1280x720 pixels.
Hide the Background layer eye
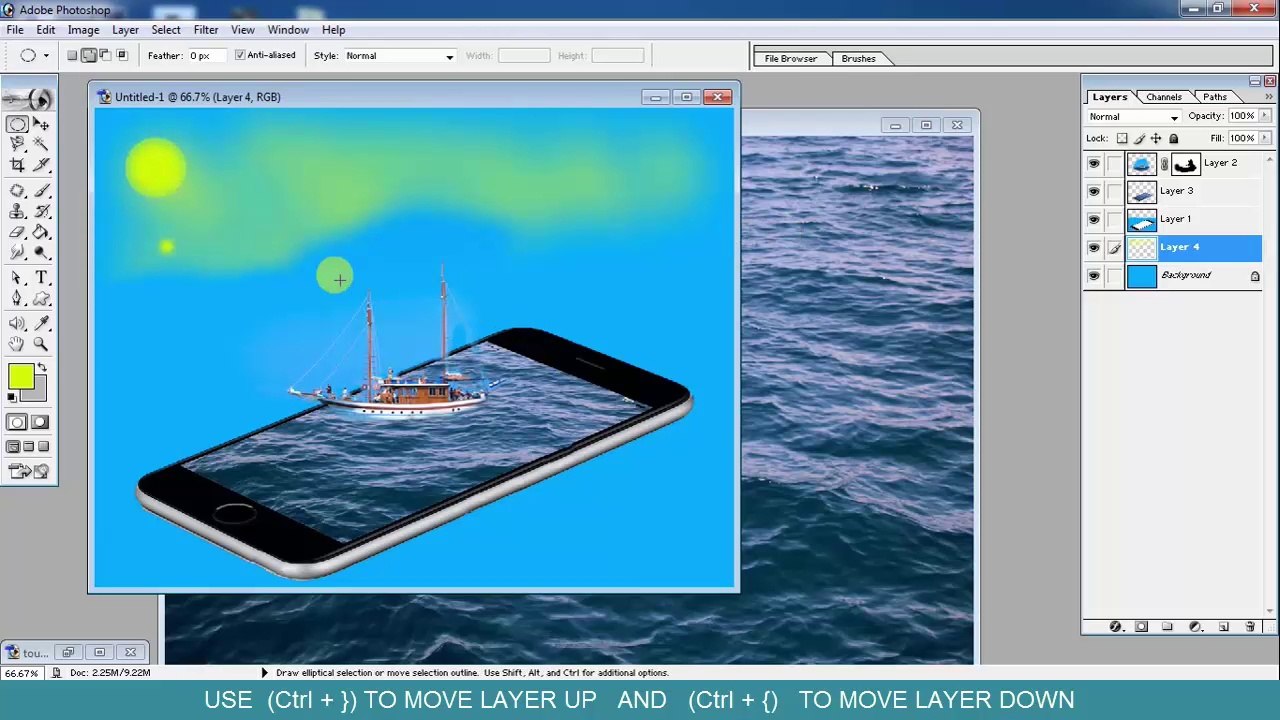1093,276
